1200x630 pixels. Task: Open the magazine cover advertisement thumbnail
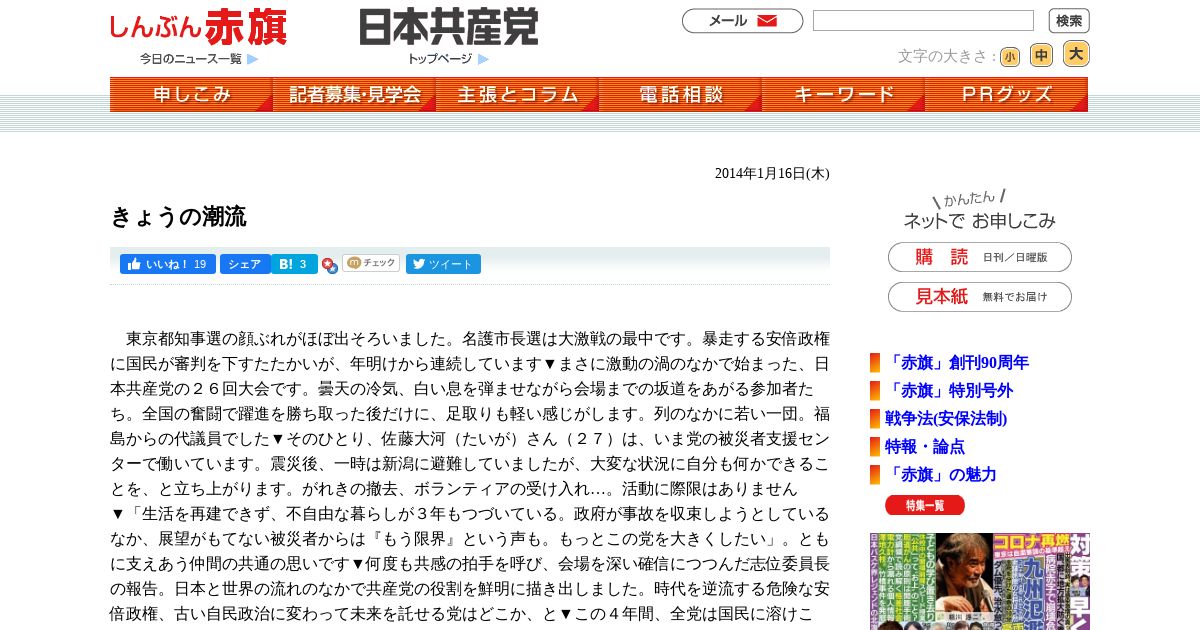[980, 581]
